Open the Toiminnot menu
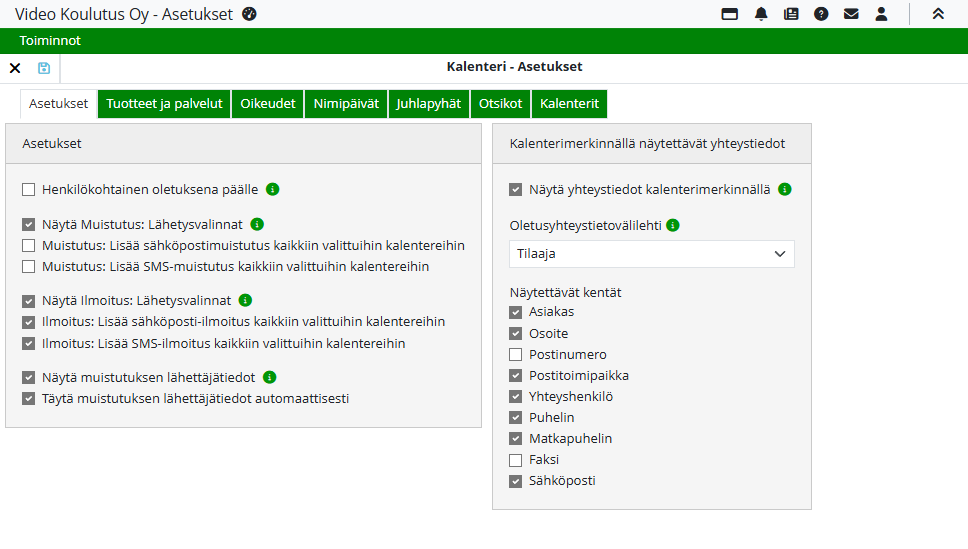This screenshot has height=549, width=968. pos(50,41)
